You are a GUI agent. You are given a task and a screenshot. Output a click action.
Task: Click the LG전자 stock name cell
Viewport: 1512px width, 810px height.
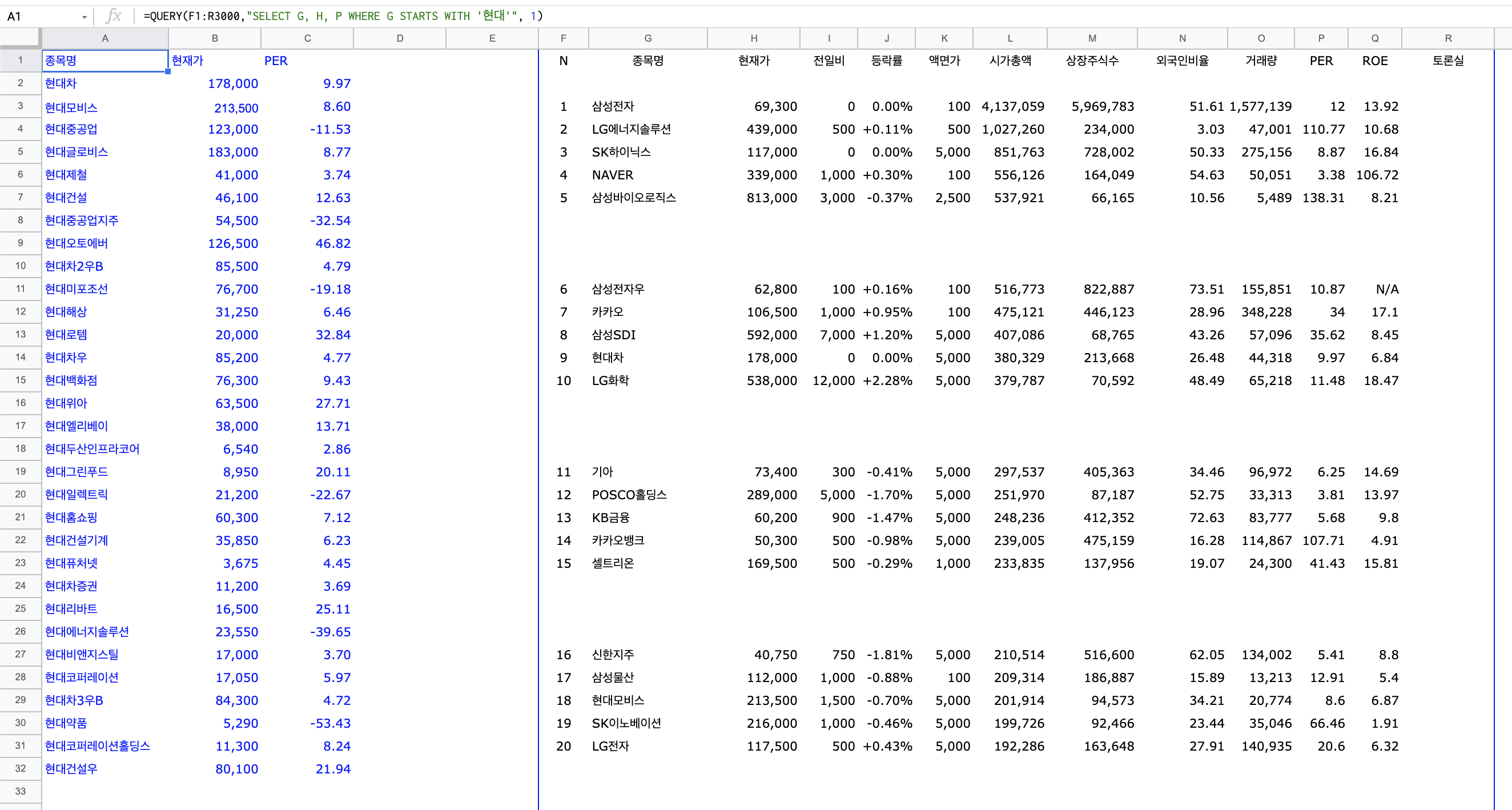pos(610,746)
